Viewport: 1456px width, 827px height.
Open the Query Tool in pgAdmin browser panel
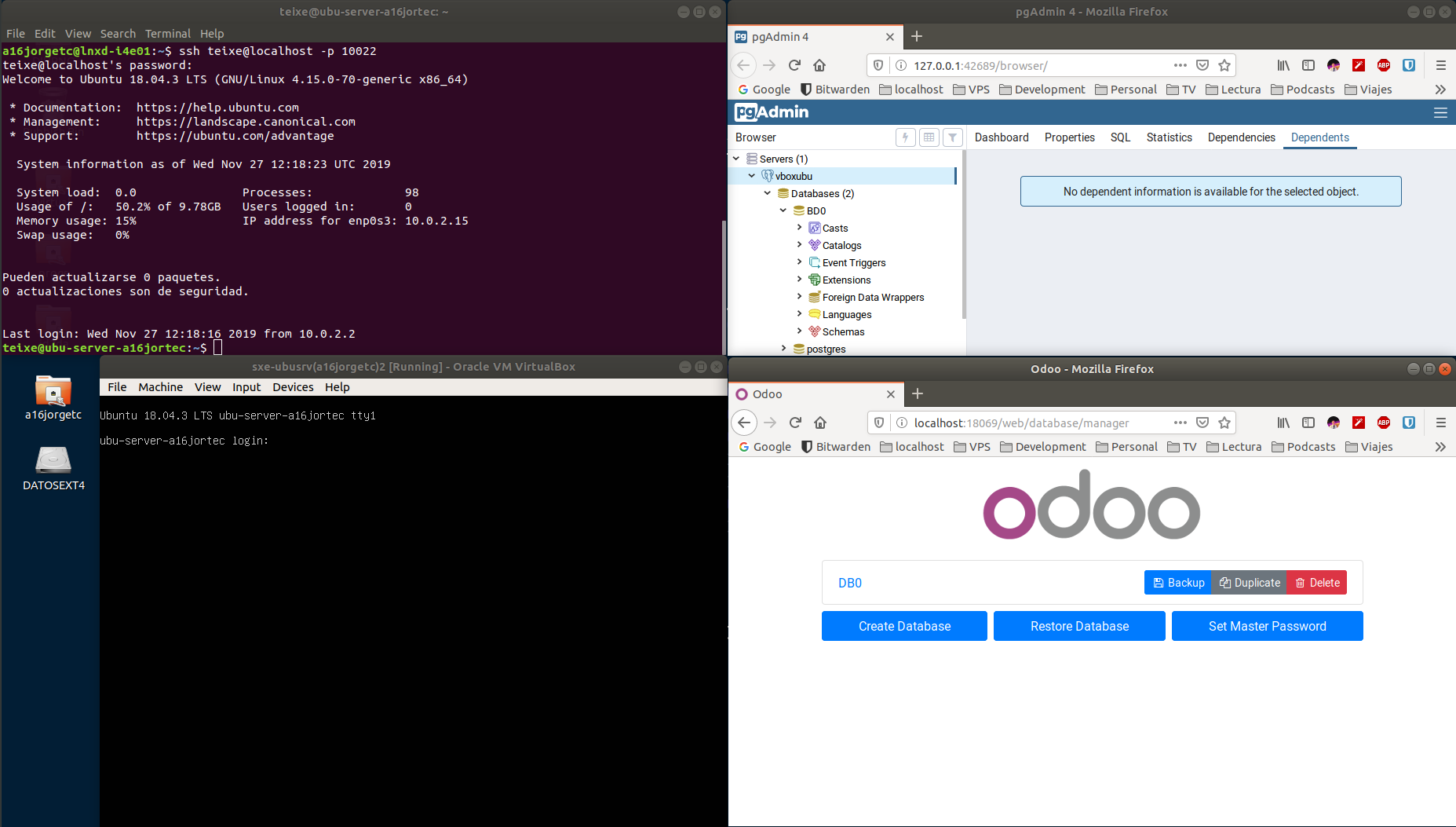coord(906,137)
